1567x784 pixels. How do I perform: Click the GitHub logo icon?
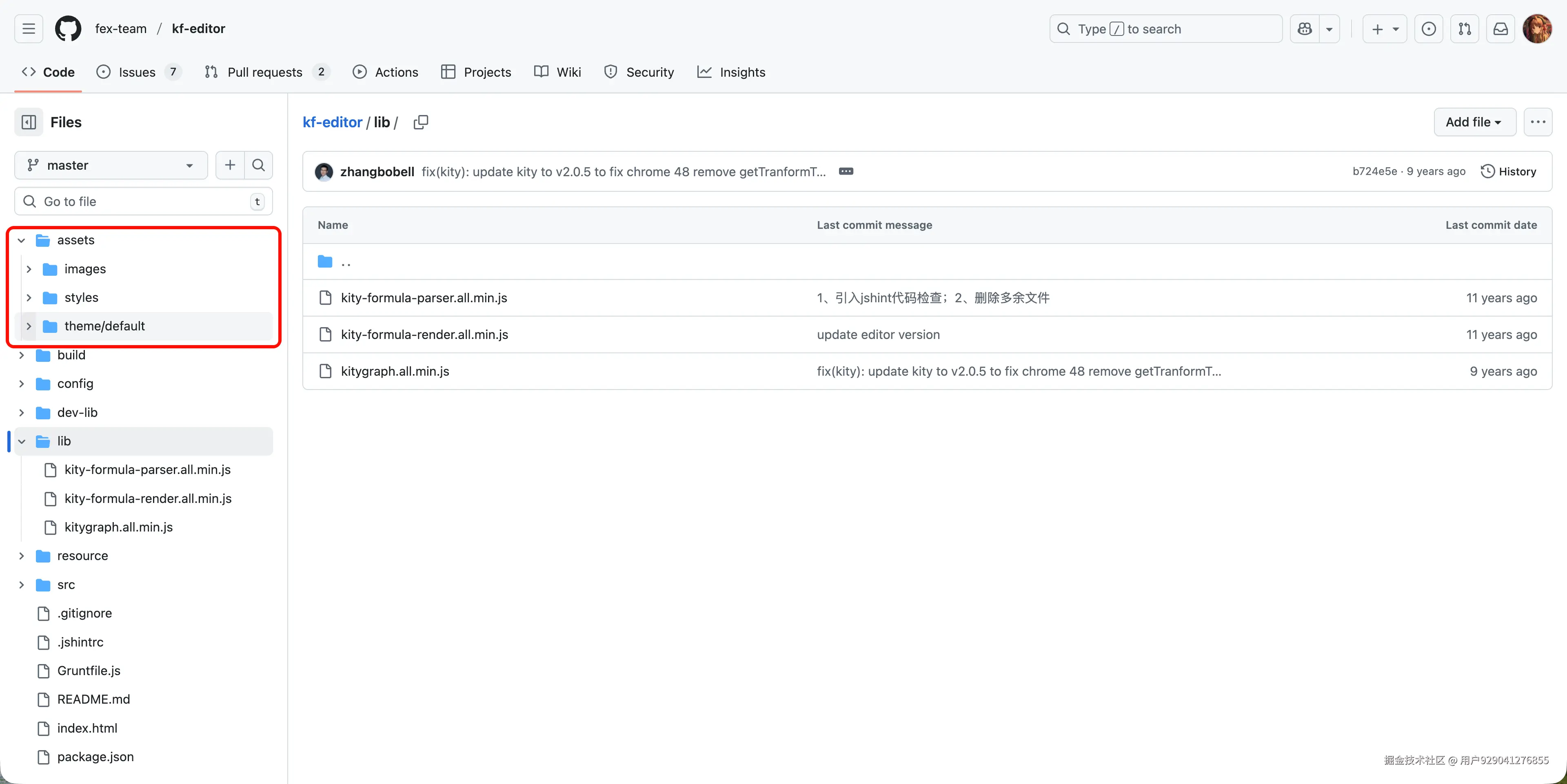67,29
